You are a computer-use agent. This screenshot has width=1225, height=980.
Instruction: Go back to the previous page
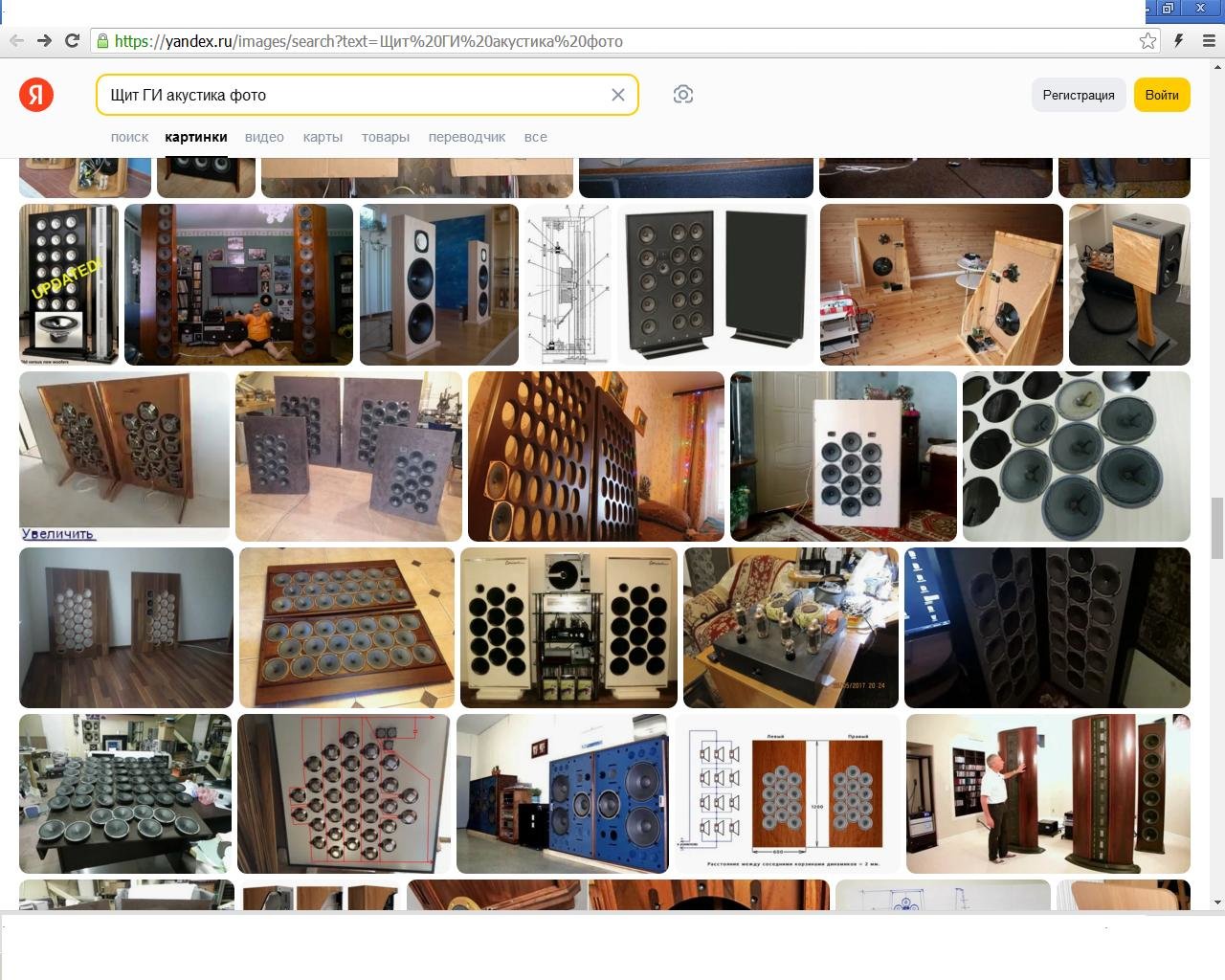pyautogui.click(x=16, y=40)
